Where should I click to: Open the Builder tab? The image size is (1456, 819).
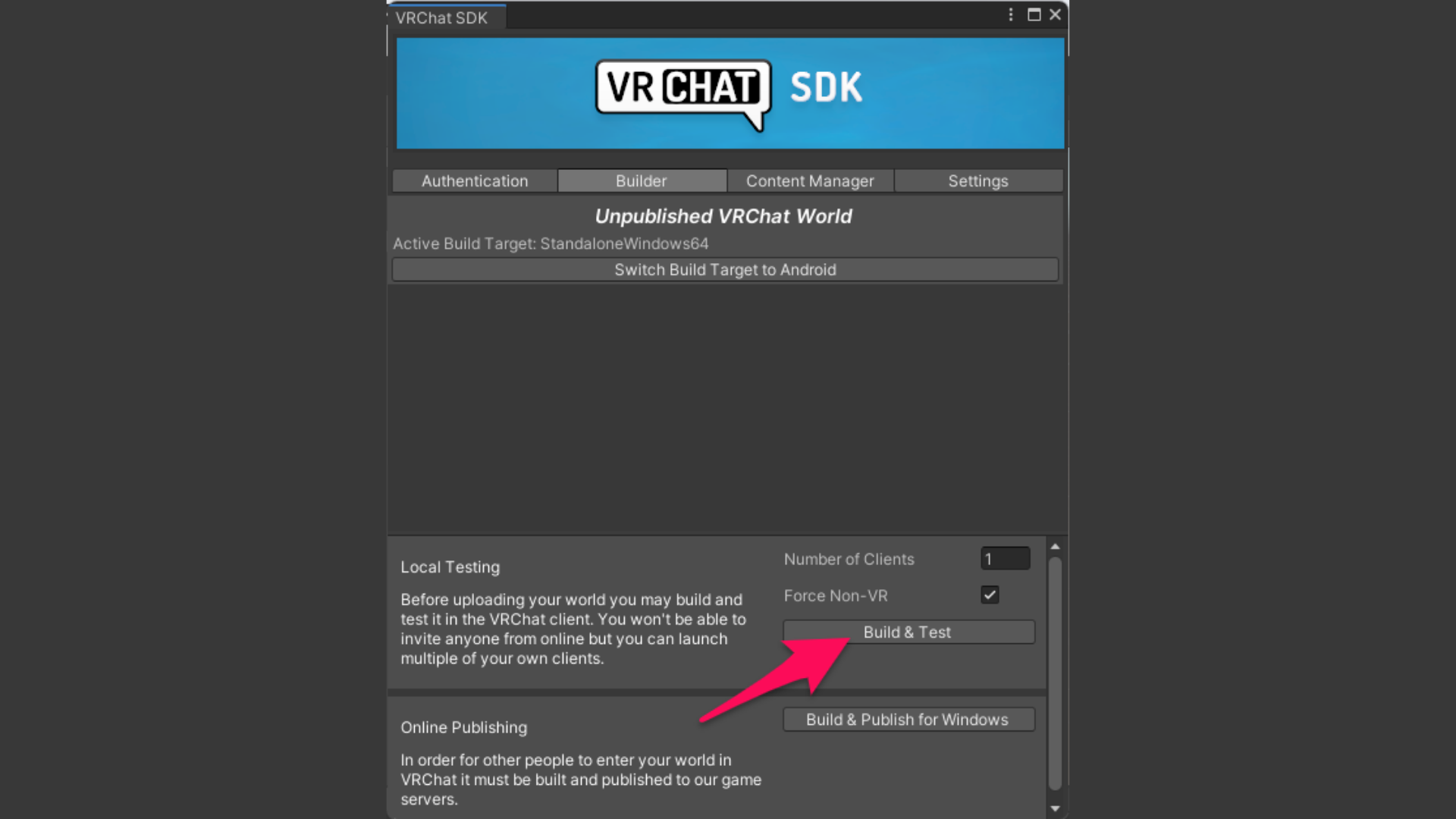[x=642, y=181]
